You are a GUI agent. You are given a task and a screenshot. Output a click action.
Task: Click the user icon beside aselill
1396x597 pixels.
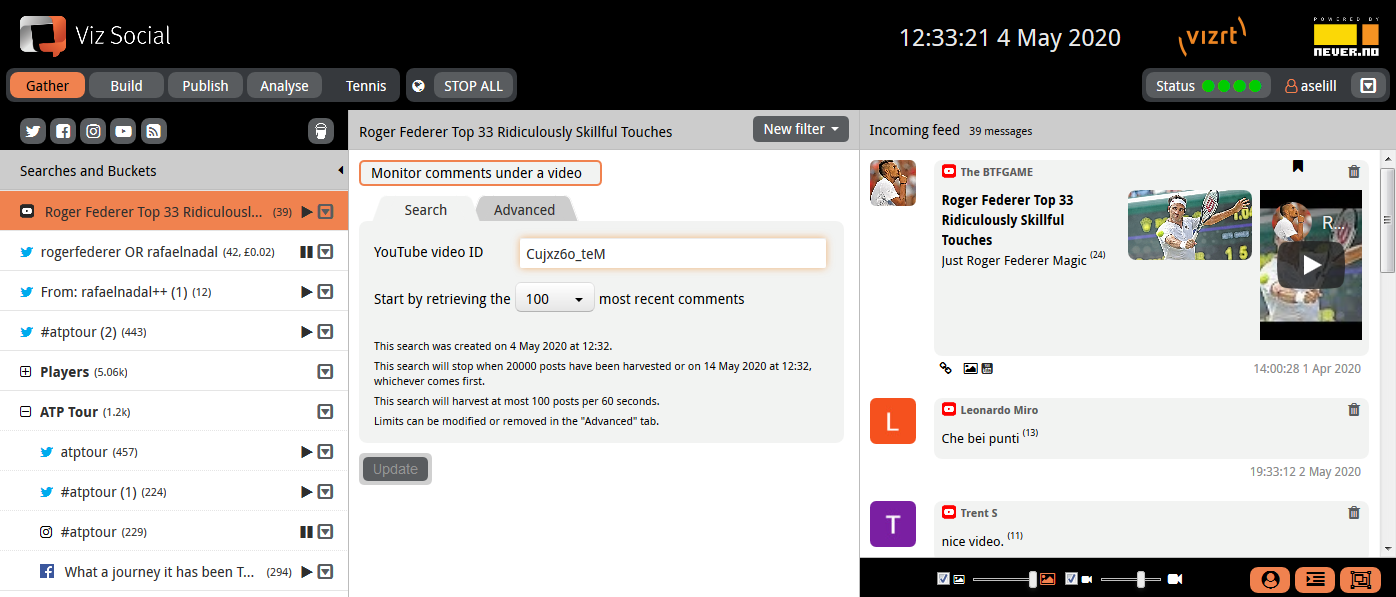click(x=1291, y=86)
